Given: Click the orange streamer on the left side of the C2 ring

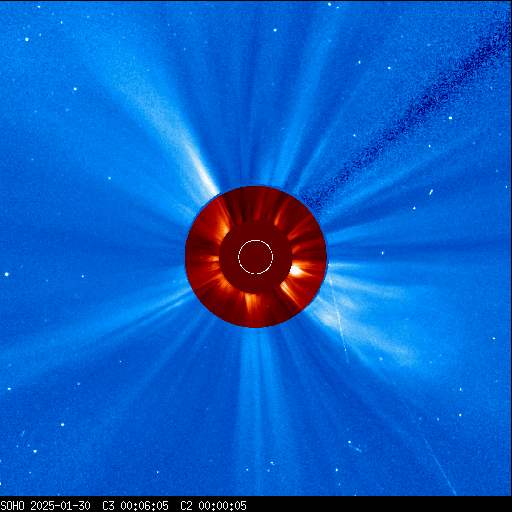Looking at the screenshot, I should click(x=208, y=258).
